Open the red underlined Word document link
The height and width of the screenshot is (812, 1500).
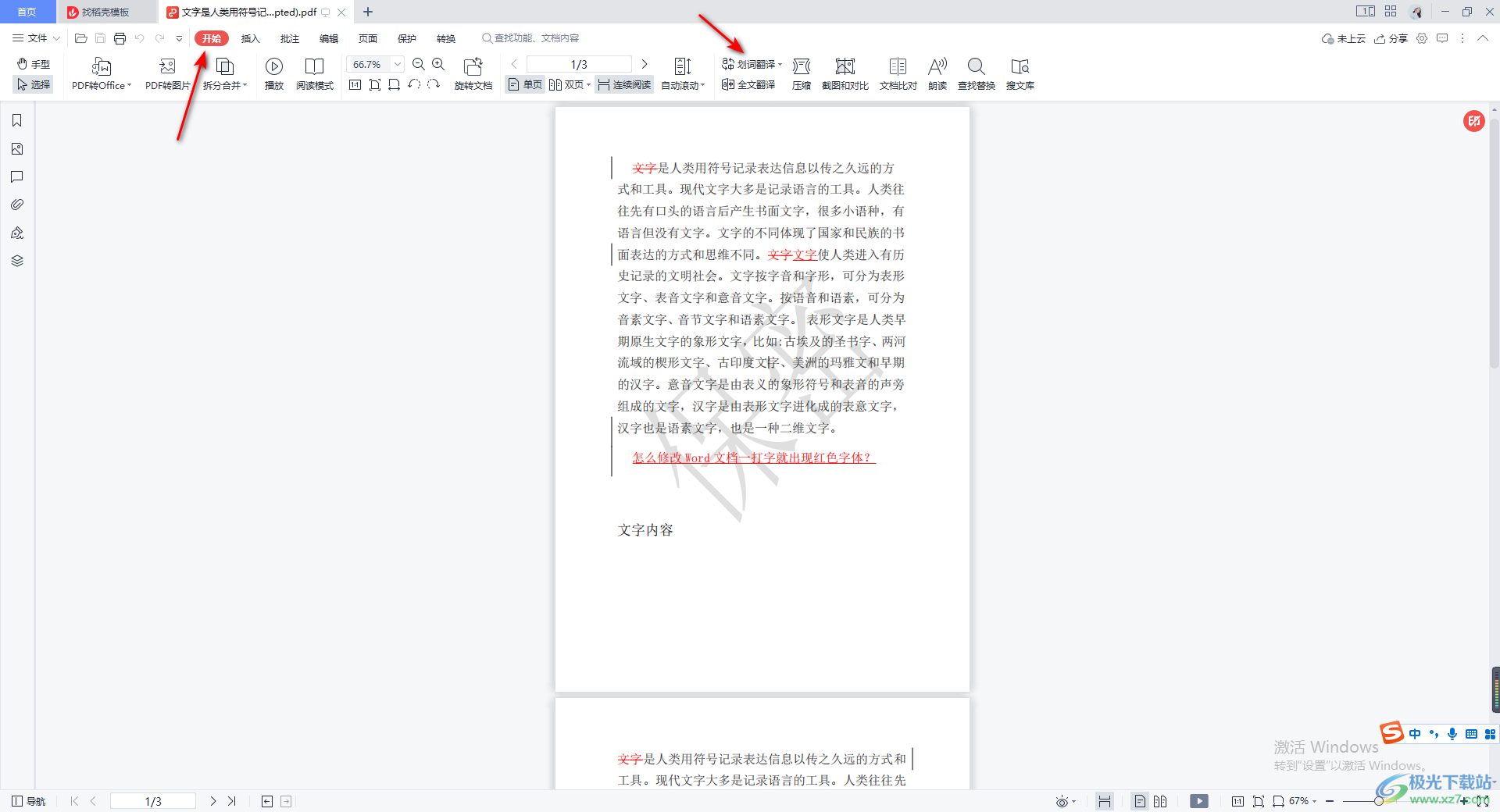(754, 458)
